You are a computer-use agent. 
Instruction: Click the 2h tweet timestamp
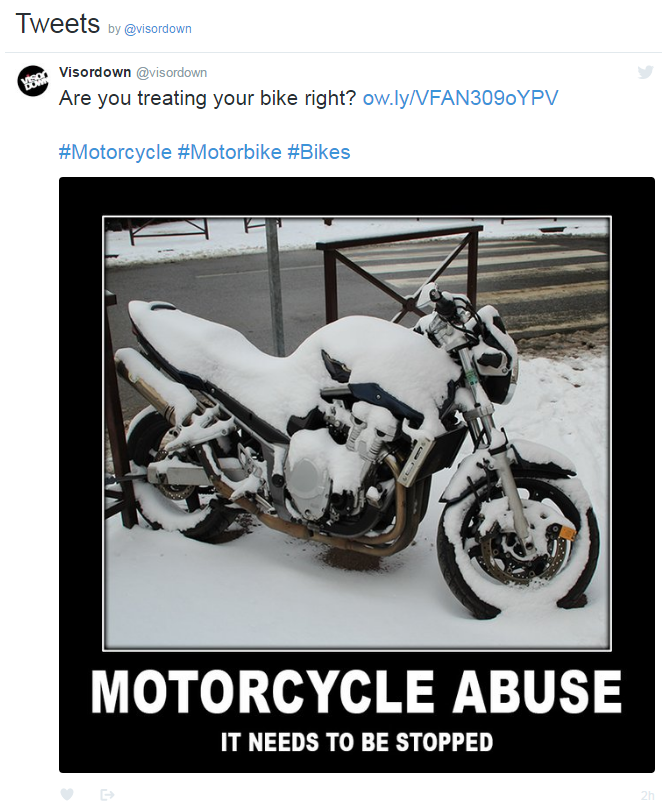click(647, 795)
